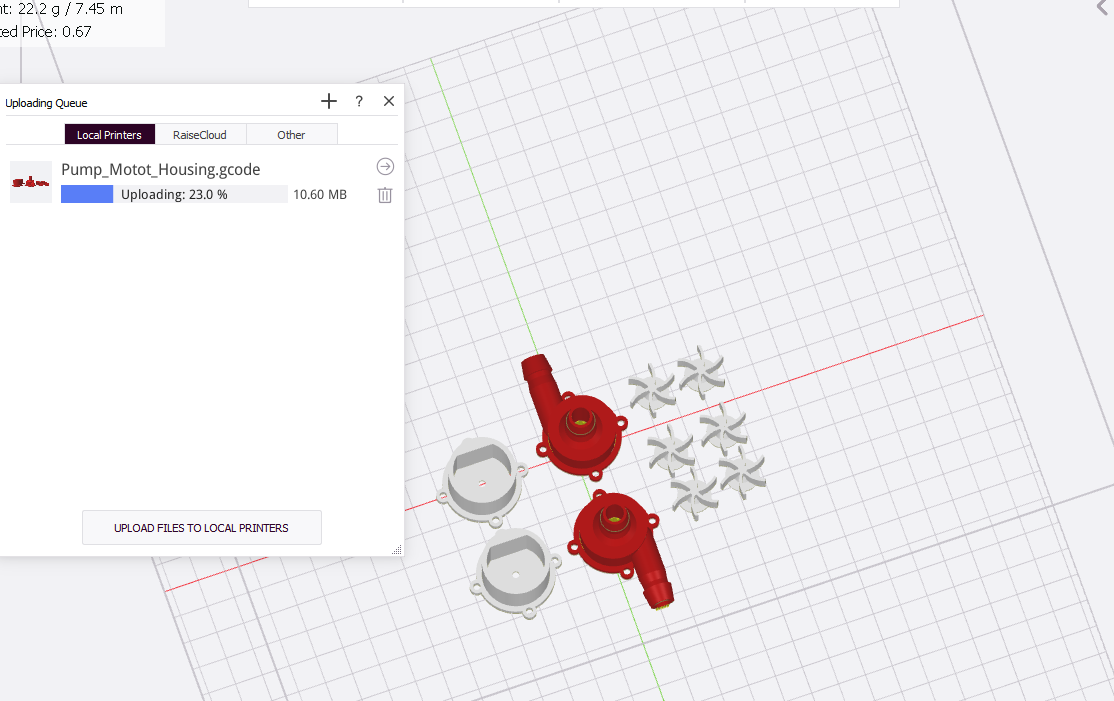Click the 10.60 MB file size
Image resolution: width=1114 pixels, height=701 pixels.
pyautogui.click(x=320, y=194)
